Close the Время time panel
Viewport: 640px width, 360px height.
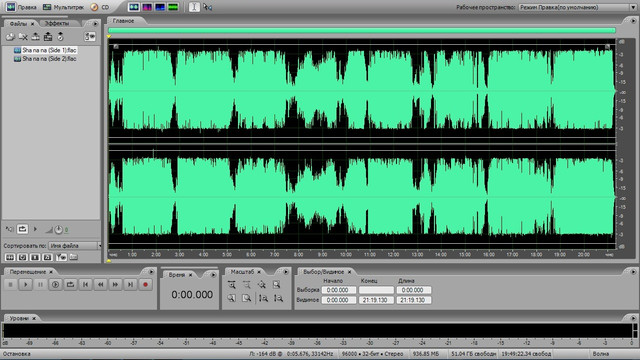[190, 275]
